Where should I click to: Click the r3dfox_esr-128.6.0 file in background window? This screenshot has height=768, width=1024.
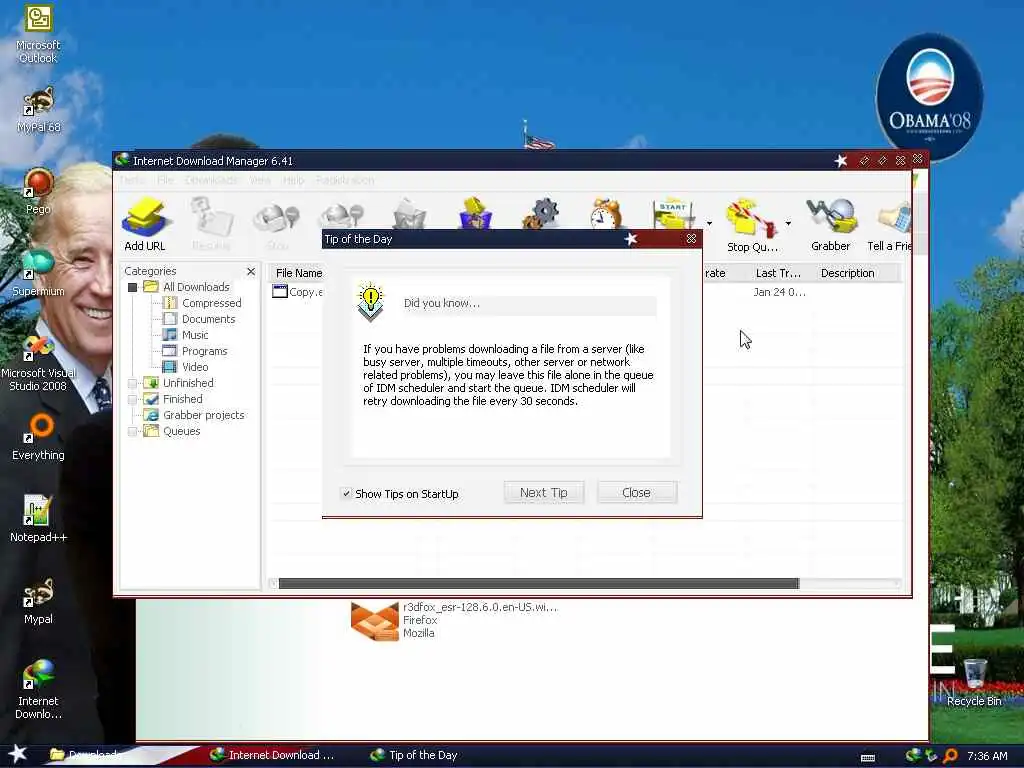pos(455,620)
